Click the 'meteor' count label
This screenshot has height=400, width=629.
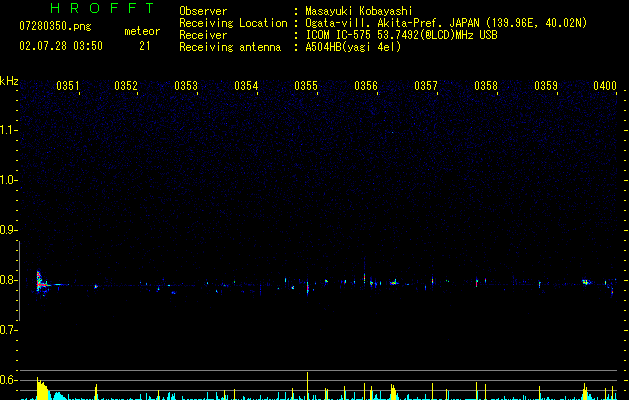142,31
